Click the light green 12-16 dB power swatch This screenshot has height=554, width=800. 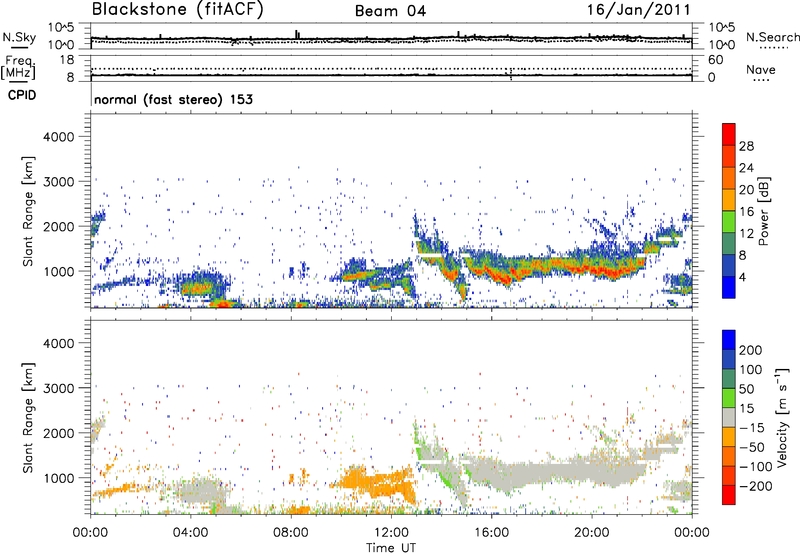[729, 222]
